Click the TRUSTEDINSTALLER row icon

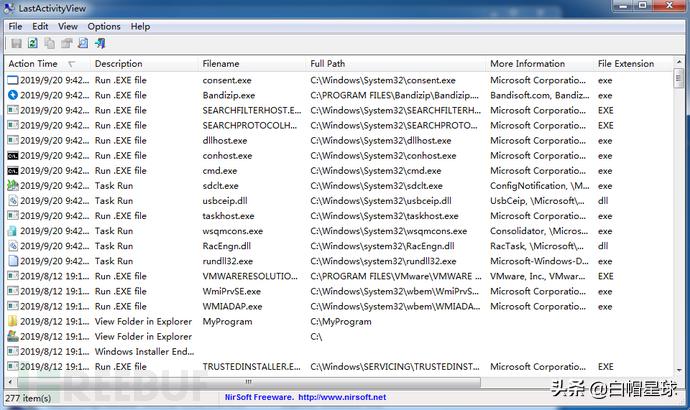tap(13, 366)
